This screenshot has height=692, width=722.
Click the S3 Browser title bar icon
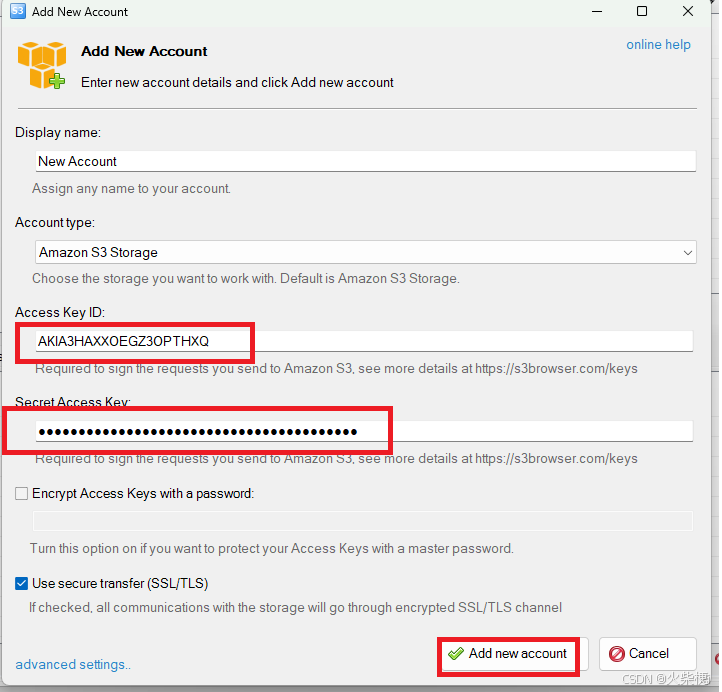point(17,11)
